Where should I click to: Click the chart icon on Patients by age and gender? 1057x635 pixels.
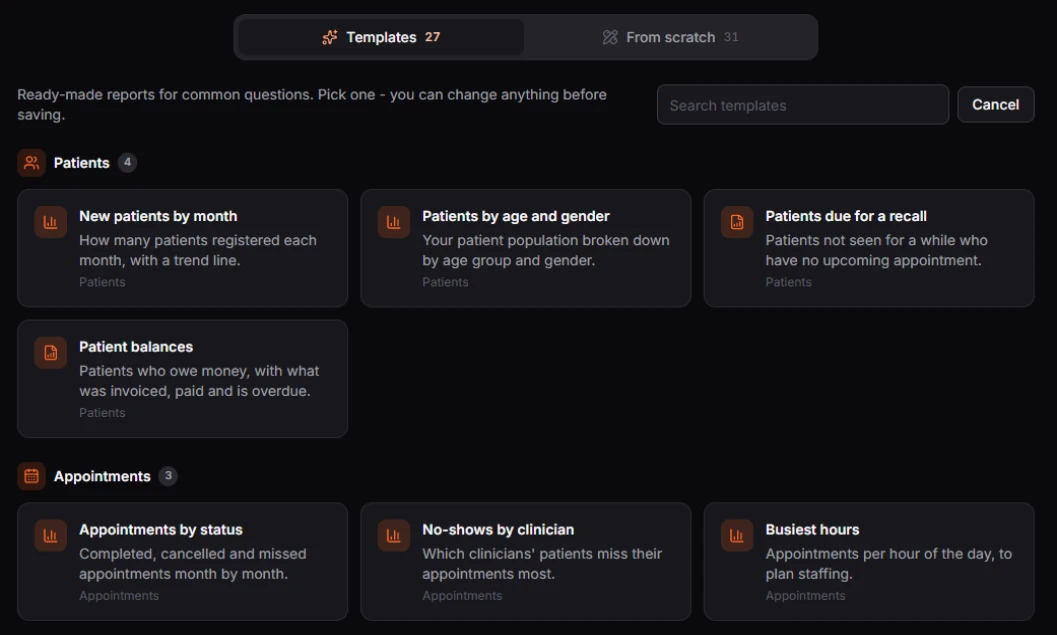394,222
